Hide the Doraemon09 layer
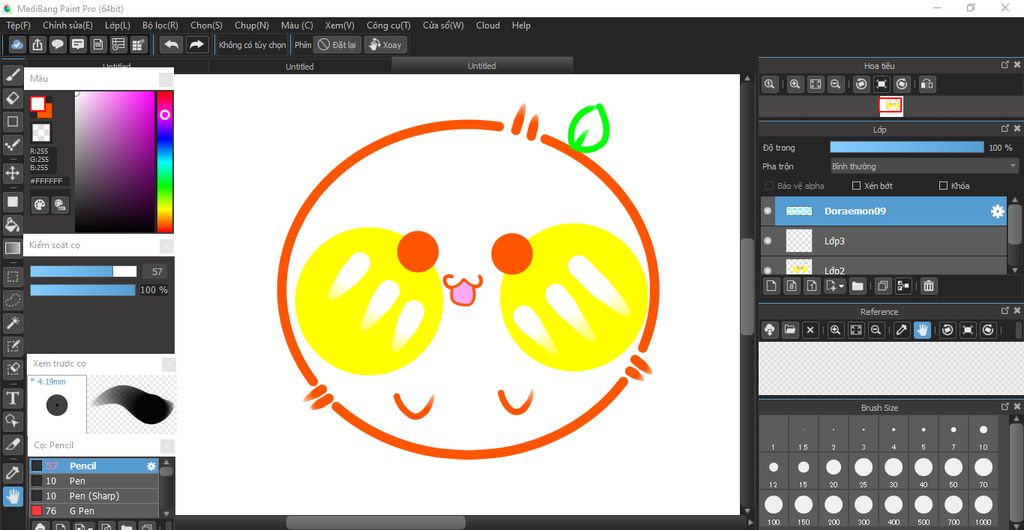Image resolution: width=1024 pixels, height=530 pixels. click(x=767, y=211)
